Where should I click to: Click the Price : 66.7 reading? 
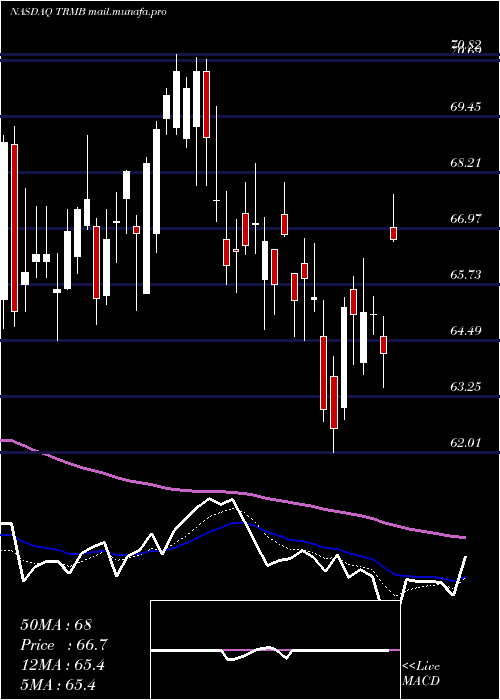coord(64,645)
